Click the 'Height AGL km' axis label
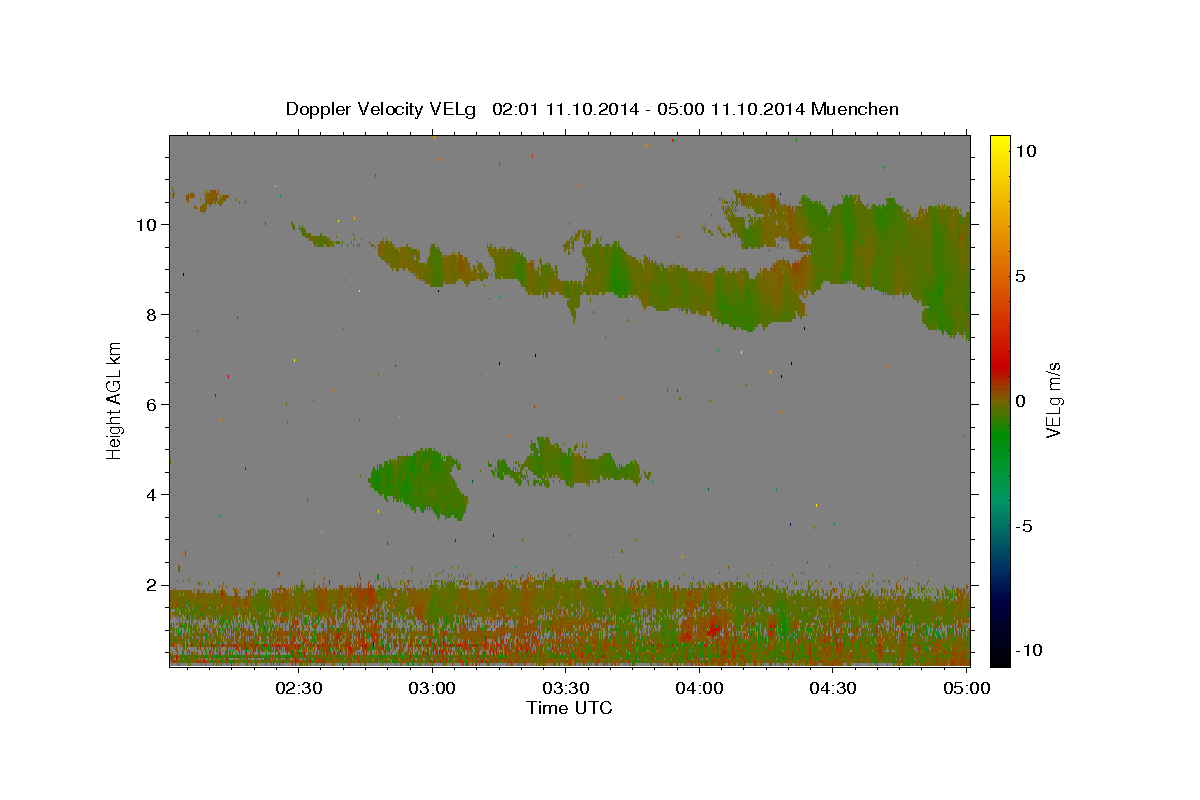 [115, 400]
